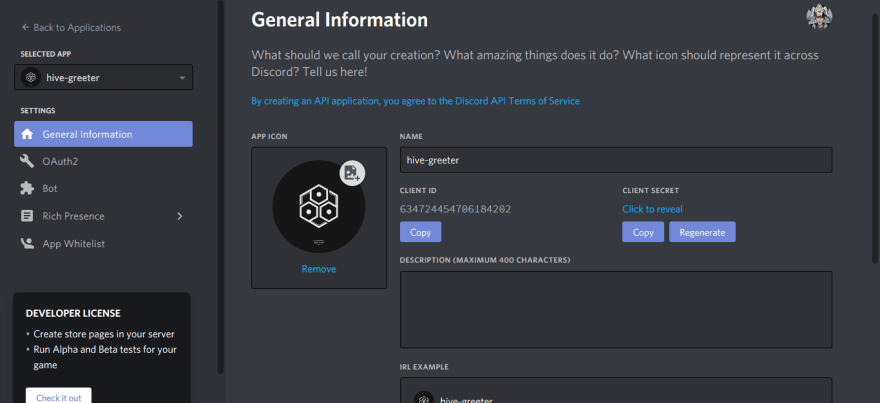
Task: Click the puzzle piece Bot icon
Action: click(x=27, y=189)
